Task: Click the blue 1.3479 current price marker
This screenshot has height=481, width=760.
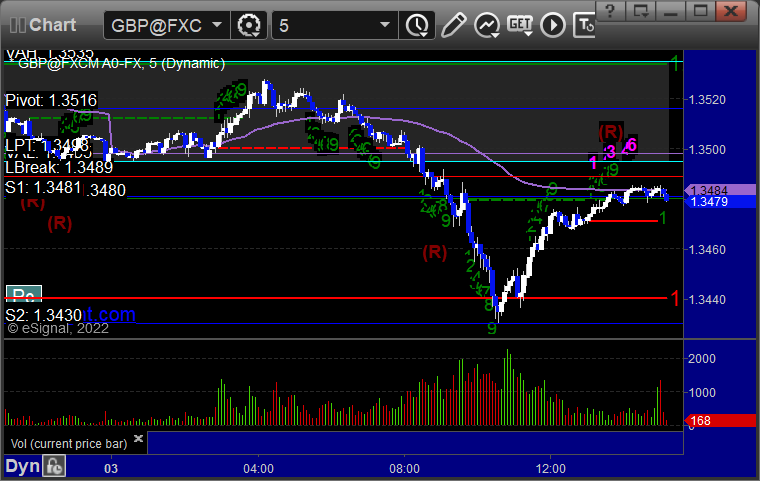Action: [720, 202]
